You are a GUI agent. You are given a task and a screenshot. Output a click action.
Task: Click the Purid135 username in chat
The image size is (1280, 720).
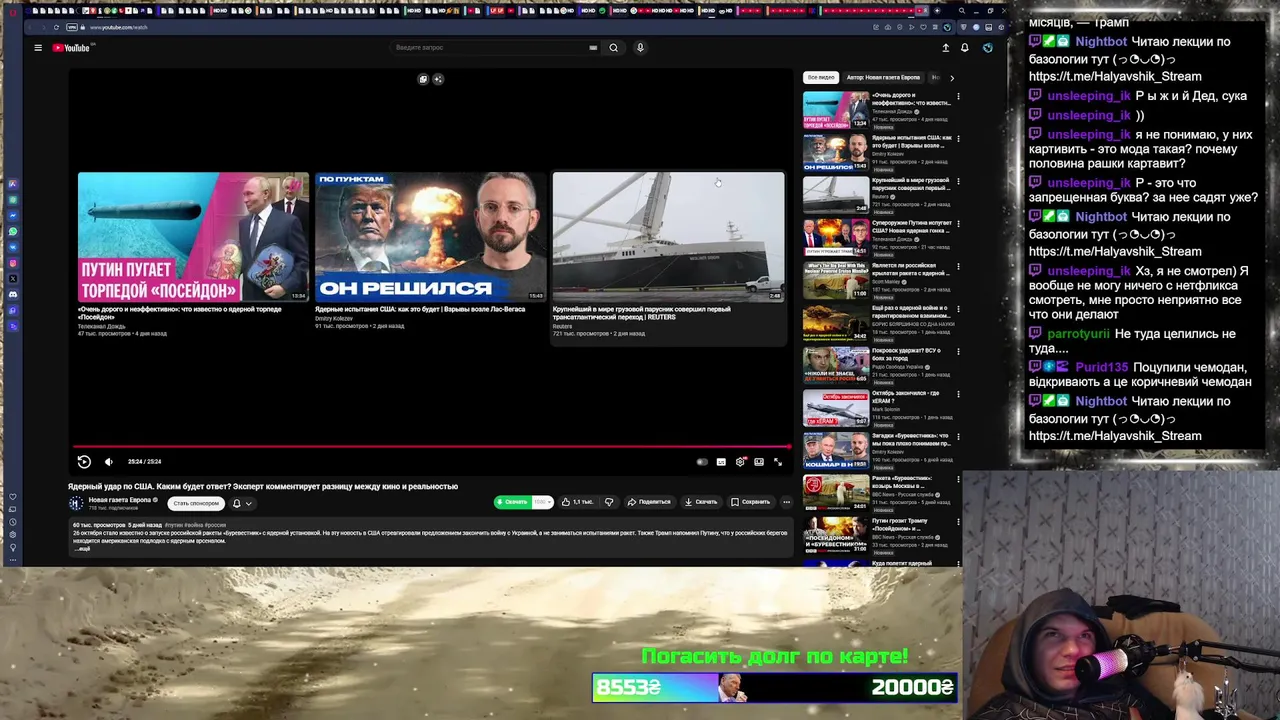pos(1101,367)
